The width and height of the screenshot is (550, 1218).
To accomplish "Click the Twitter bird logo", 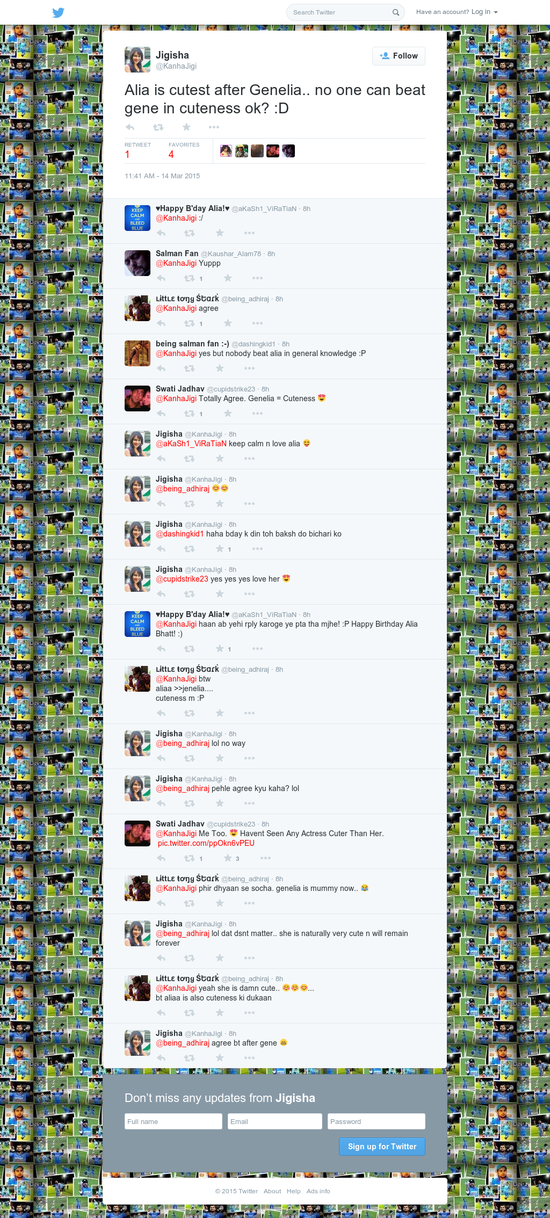I will (58, 12).
